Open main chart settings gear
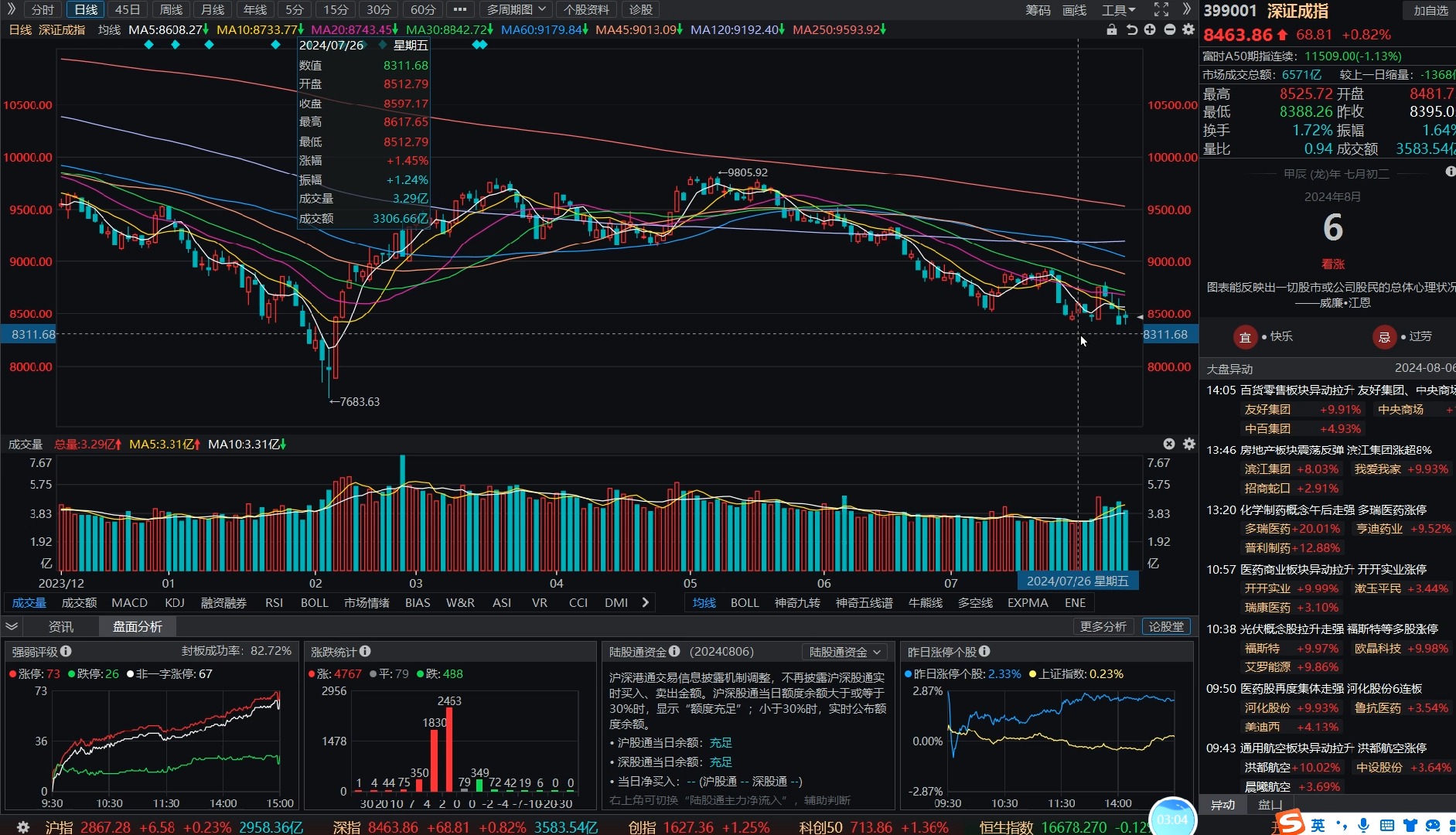The width and height of the screenshot is (1456, 835). tap(1188, 29)
